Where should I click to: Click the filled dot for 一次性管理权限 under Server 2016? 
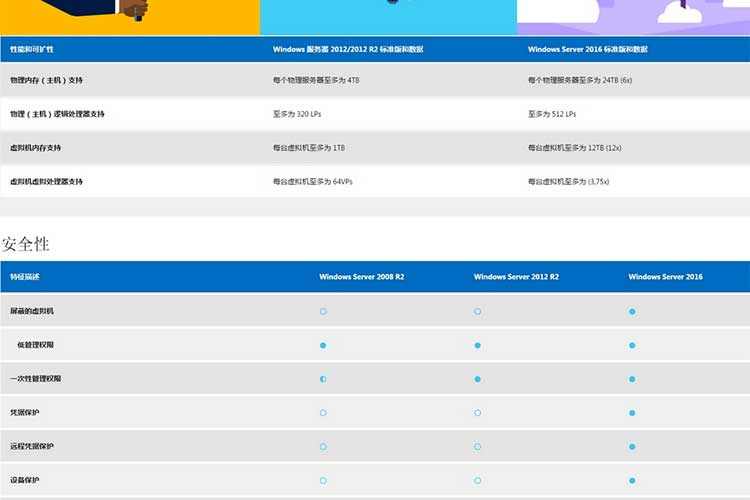[x=632, y=379]
